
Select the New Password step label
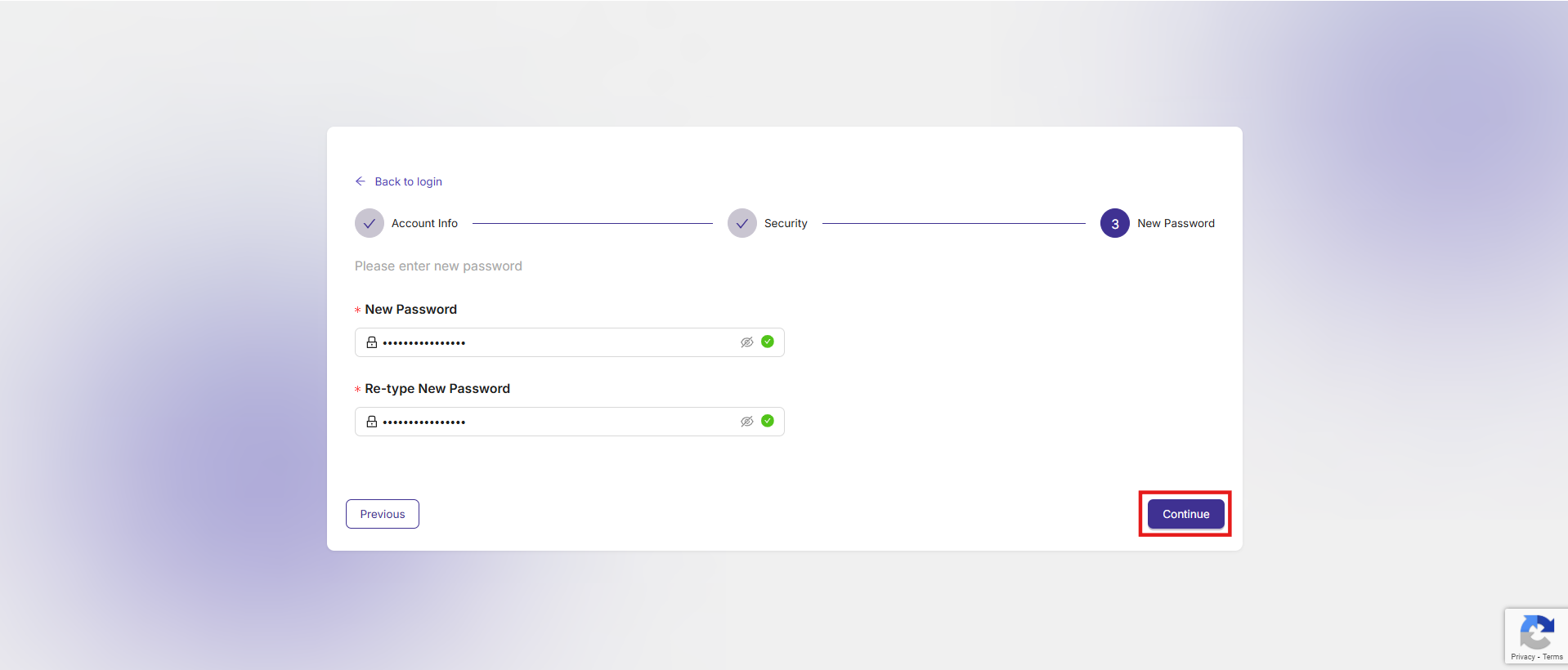click(x=1176, y=223)
